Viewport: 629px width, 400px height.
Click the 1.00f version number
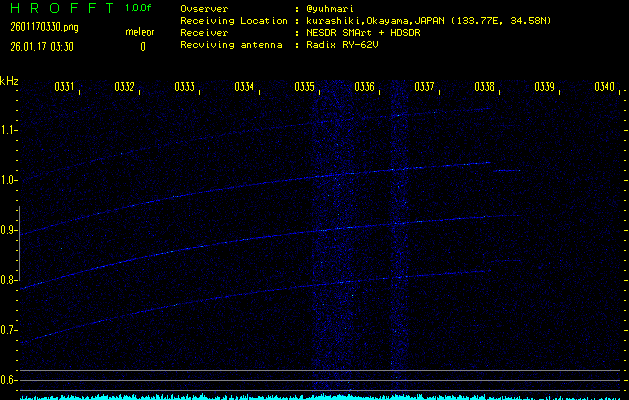click(139, 8)
